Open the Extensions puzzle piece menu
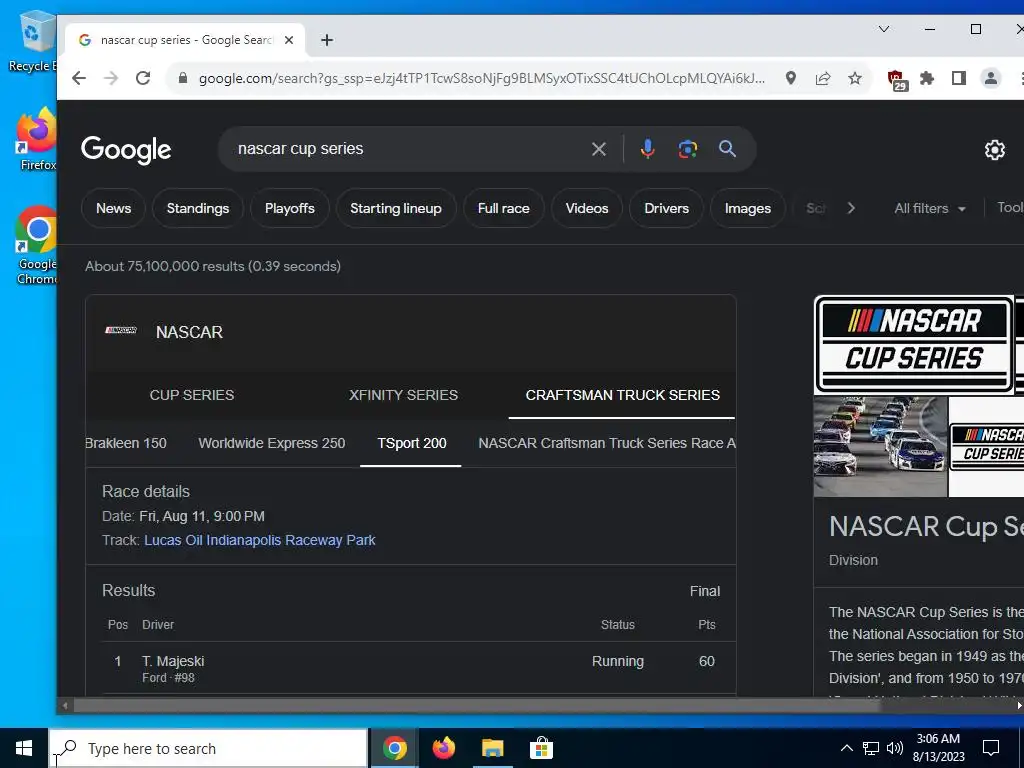 (x=927, y=78)
